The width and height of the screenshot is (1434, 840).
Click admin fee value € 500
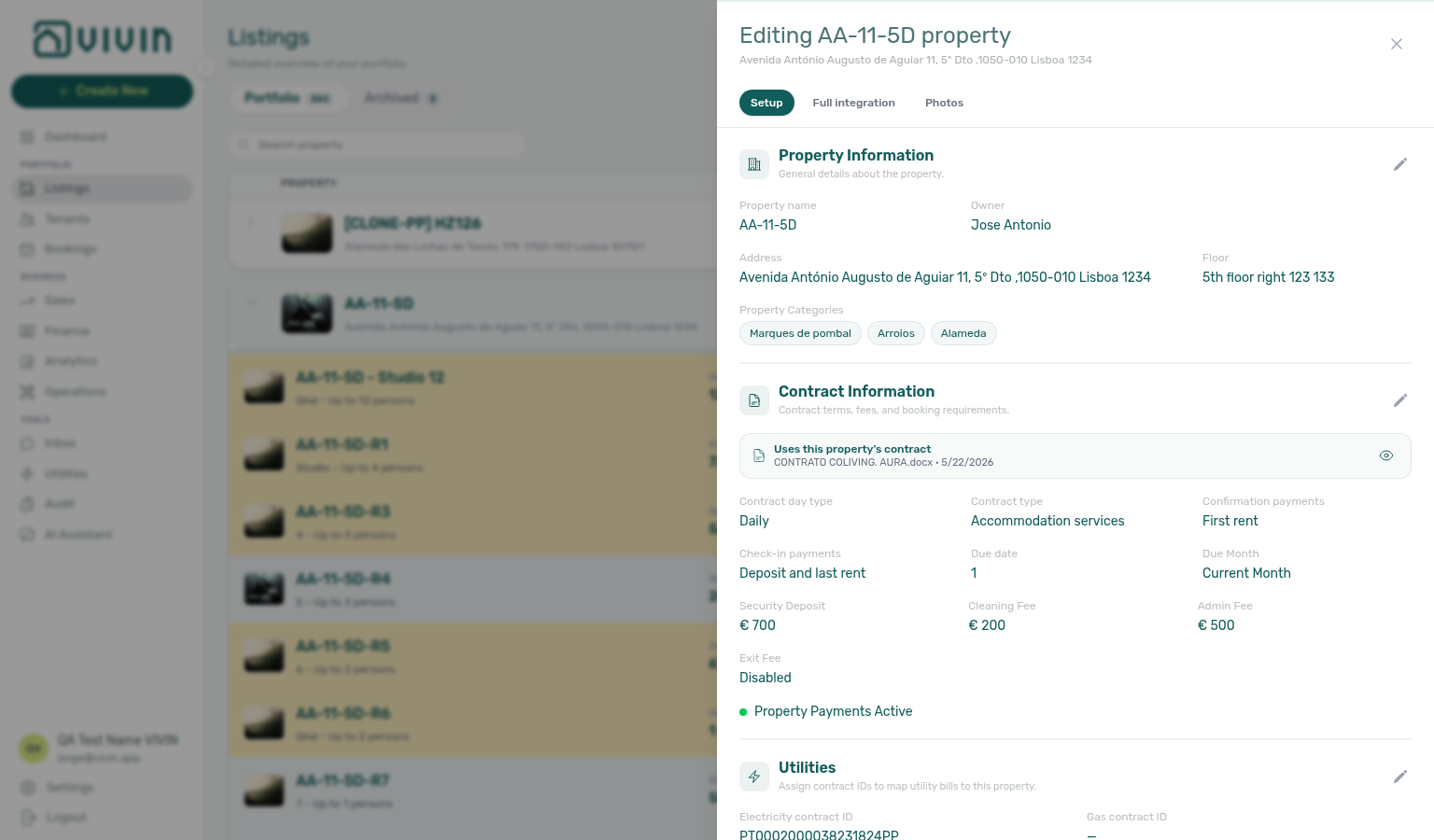point(1216,625)
